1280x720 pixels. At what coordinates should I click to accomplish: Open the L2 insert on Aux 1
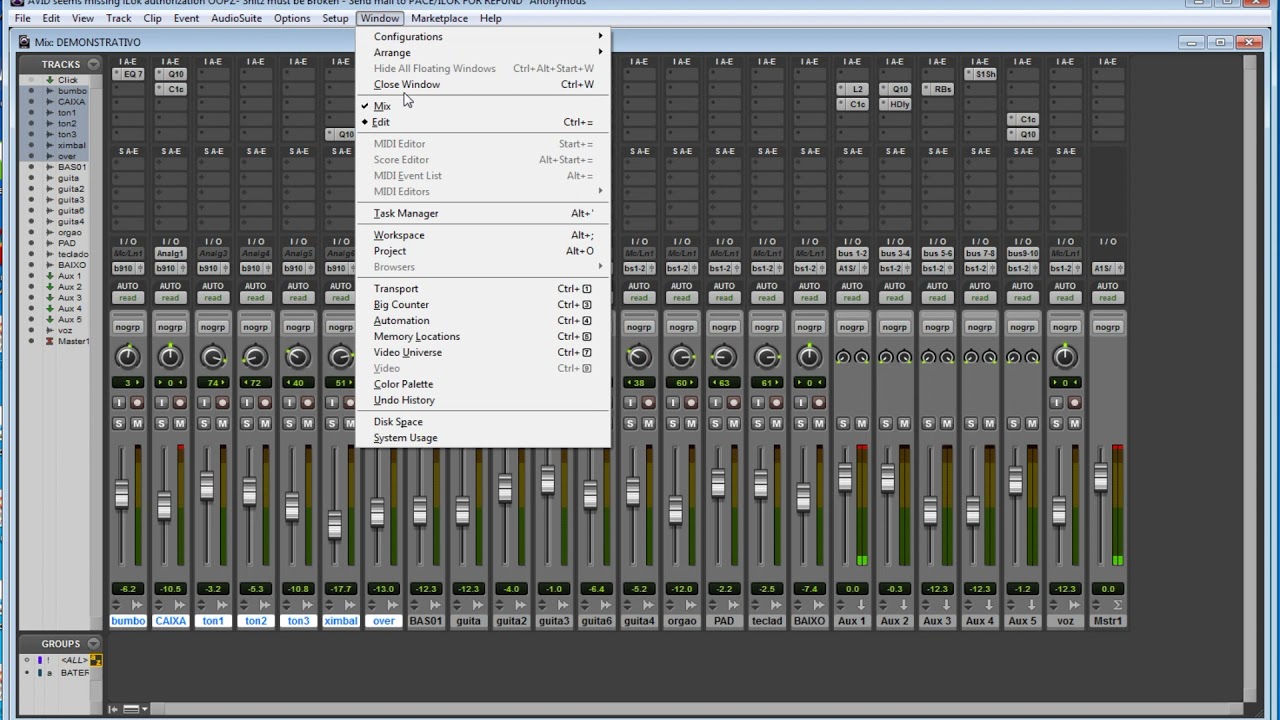coord(856,89)
